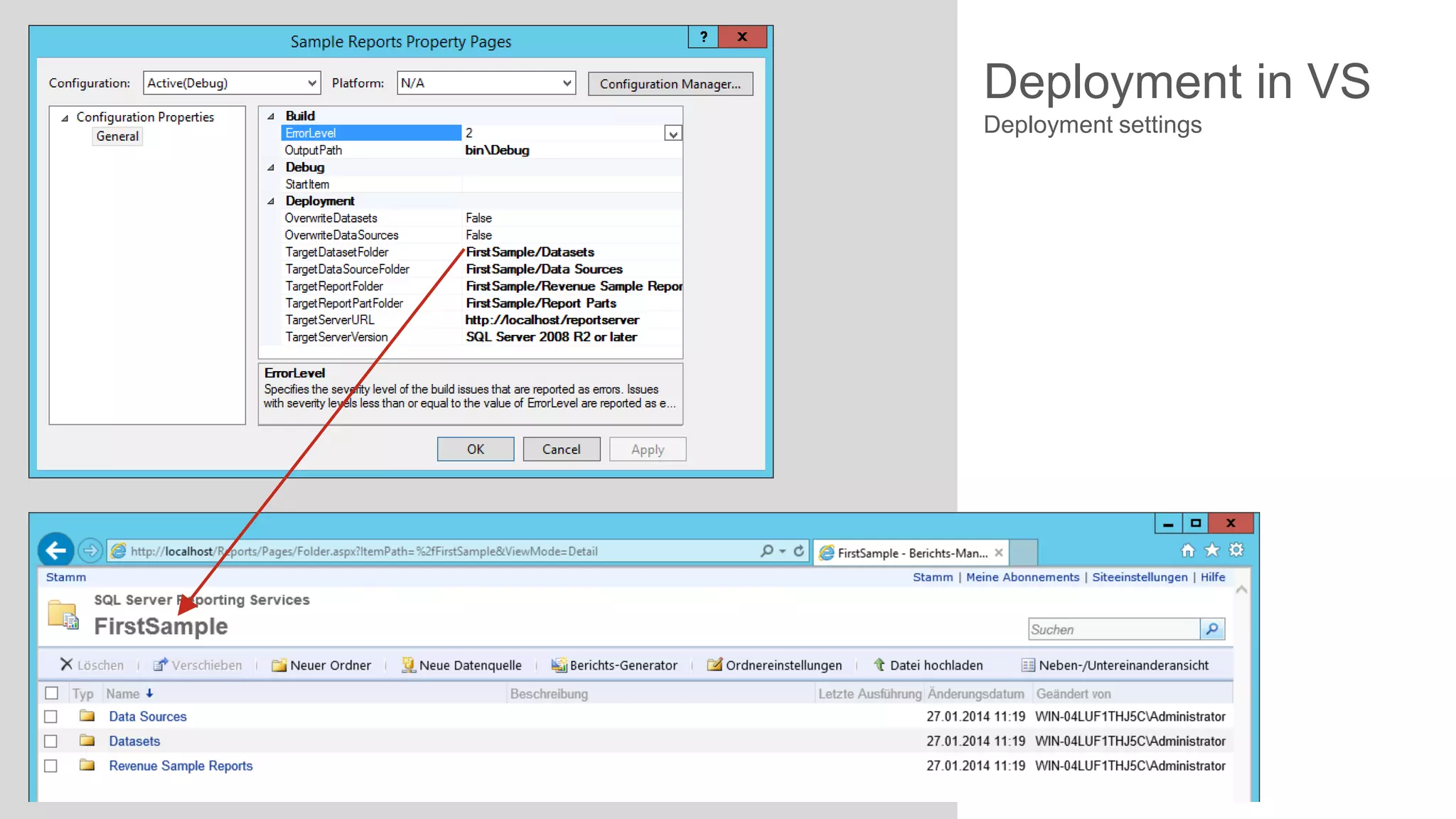Open Configuration Manager... button
Screen dimensions: 1456x819
(670, 84)
